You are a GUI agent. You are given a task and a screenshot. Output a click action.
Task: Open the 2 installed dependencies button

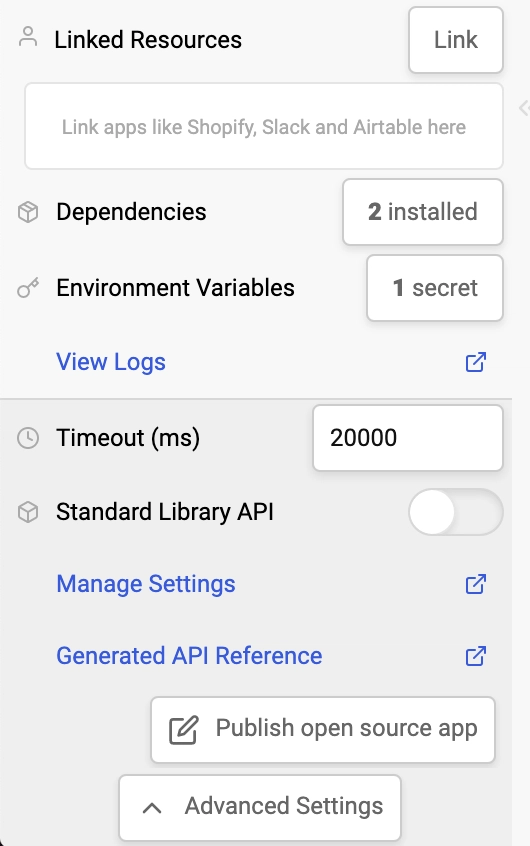423,212
